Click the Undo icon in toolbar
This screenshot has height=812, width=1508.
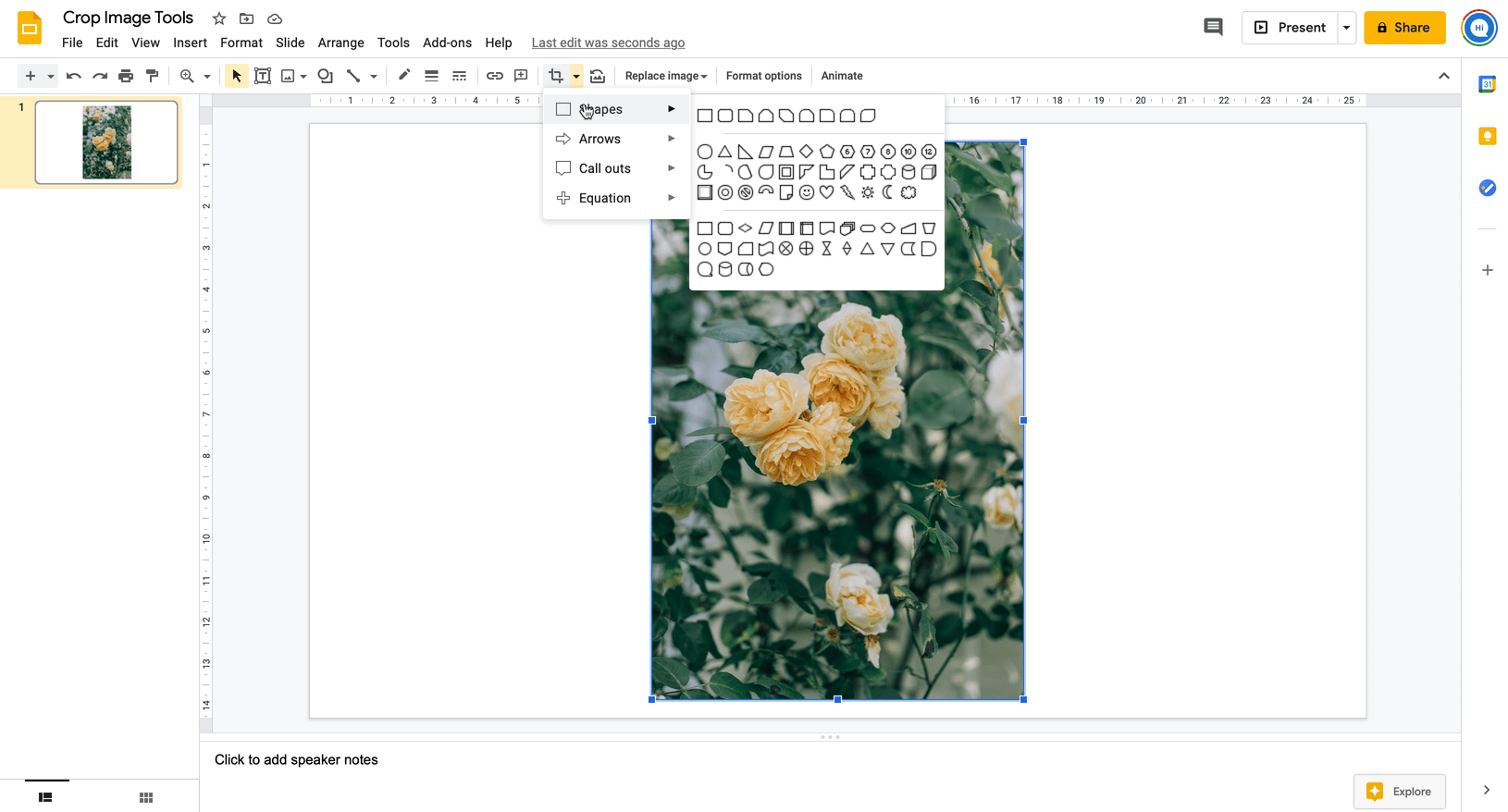[x=74, y=76]
